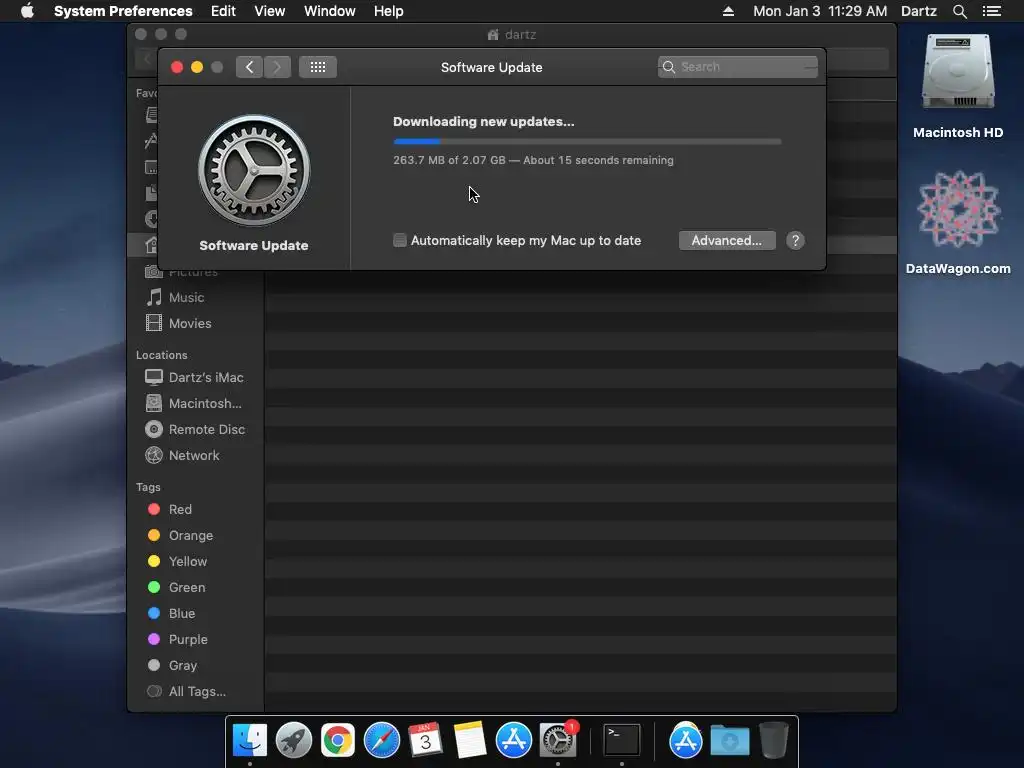
Task: Open the Advanced... options
Action: (727, 240)
